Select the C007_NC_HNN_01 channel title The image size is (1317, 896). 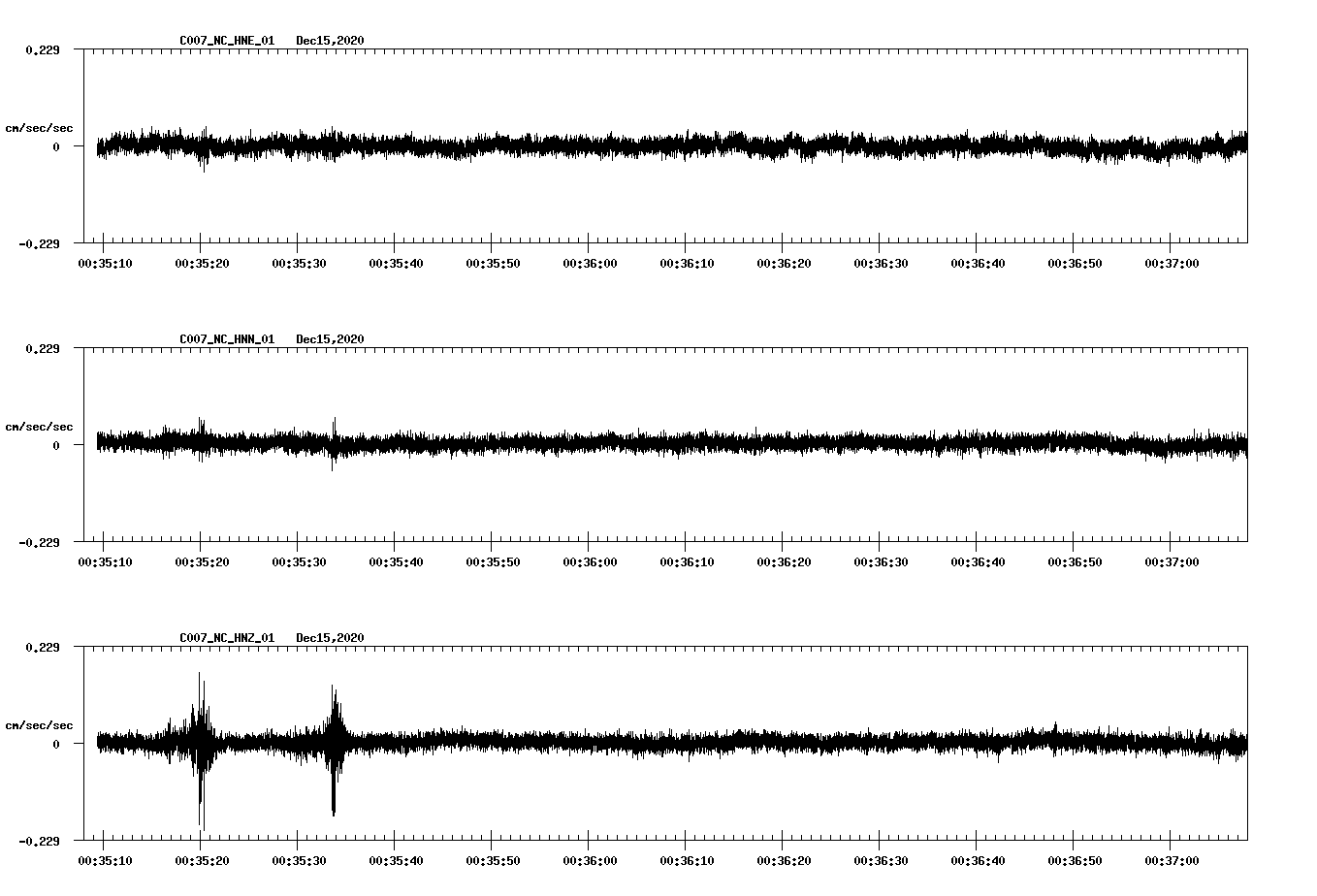tap(225, 339)
